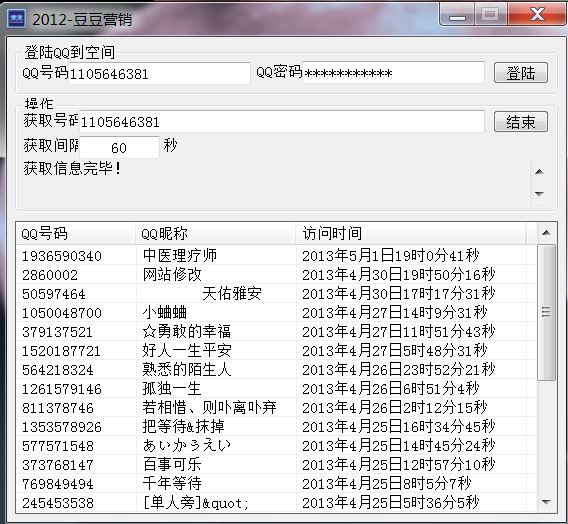
Task: Click the visitor list scrollbar thumb
Action: tap(546, 313)
